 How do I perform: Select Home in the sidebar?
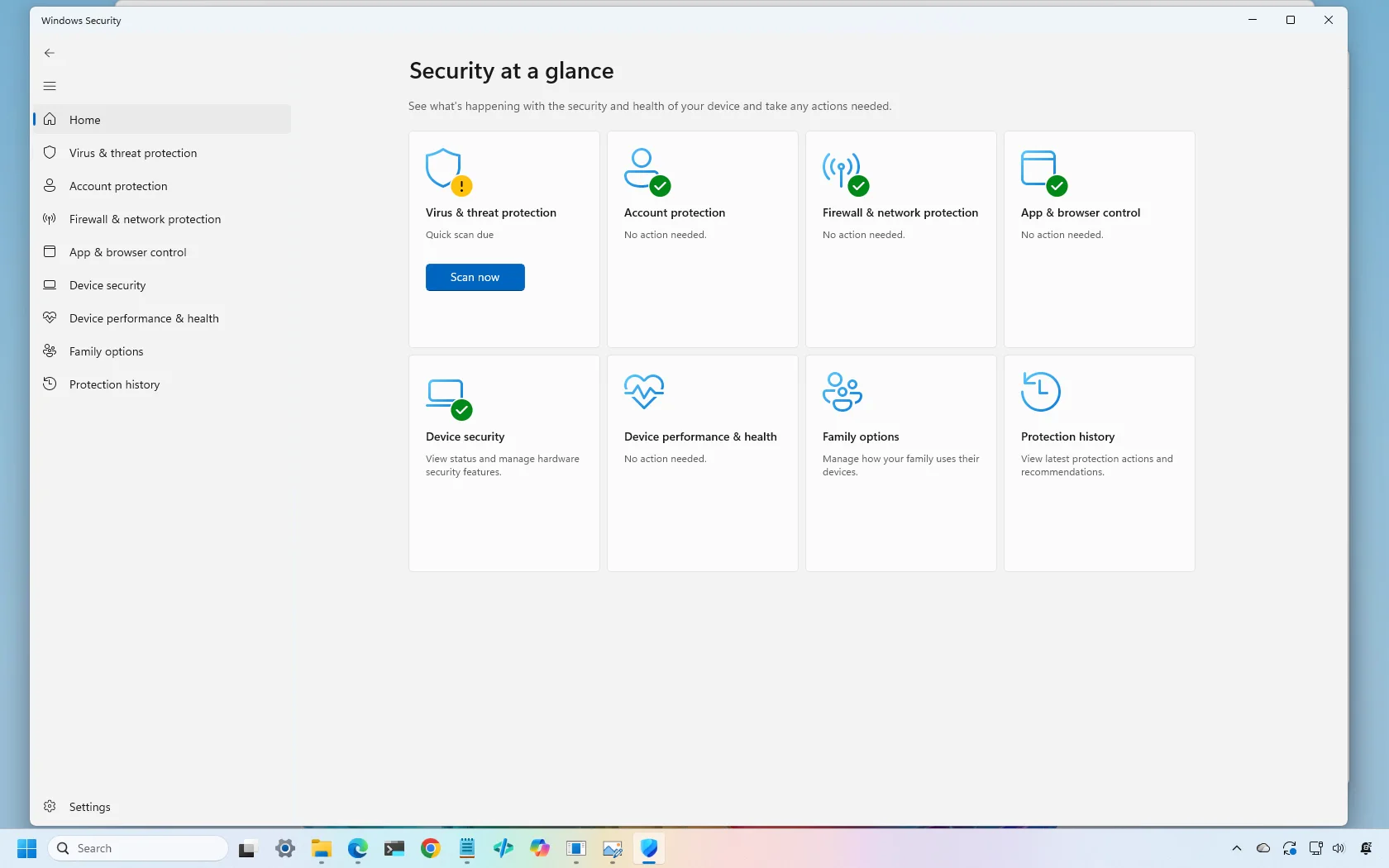pyautogui.click(x=162, y=119)
